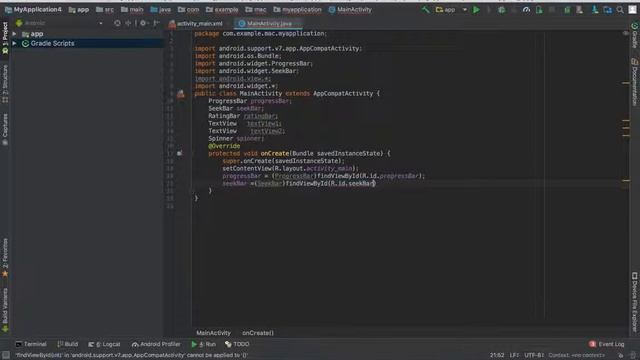Click the setContentView code line

tap(290, 168)
